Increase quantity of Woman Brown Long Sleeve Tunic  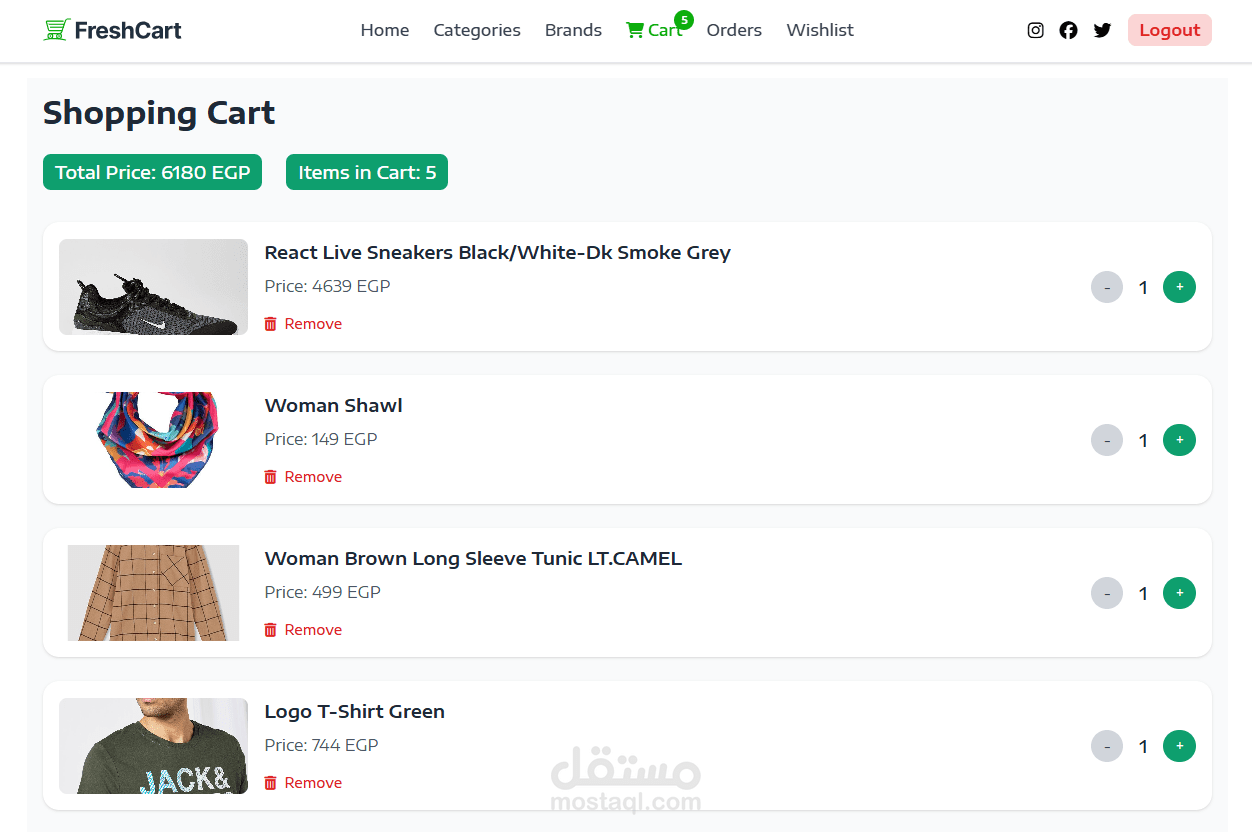pyautogui.click(x=1179, y=593)
